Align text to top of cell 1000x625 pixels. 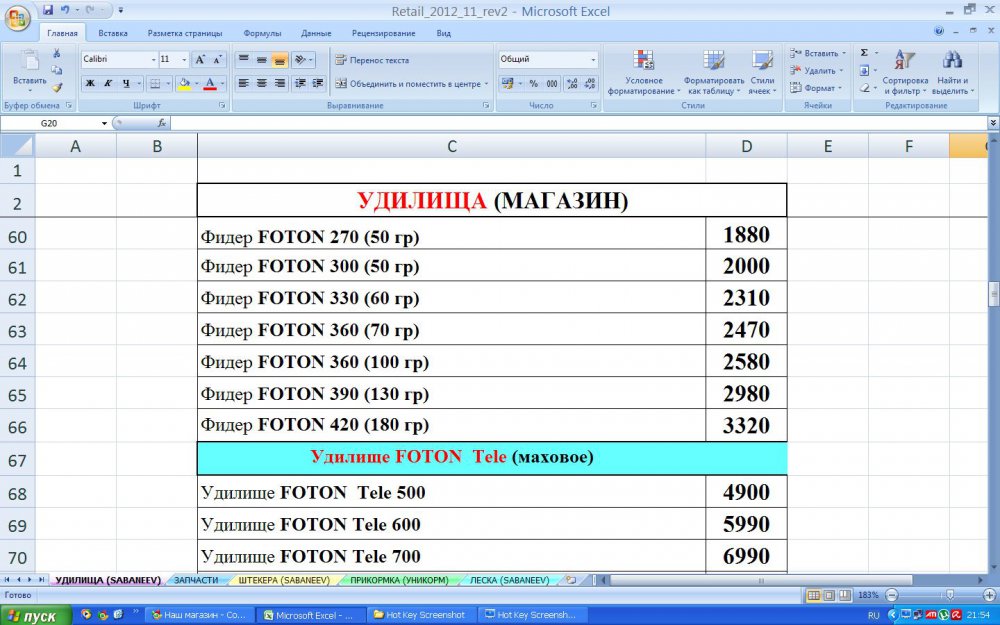(244, 59)
